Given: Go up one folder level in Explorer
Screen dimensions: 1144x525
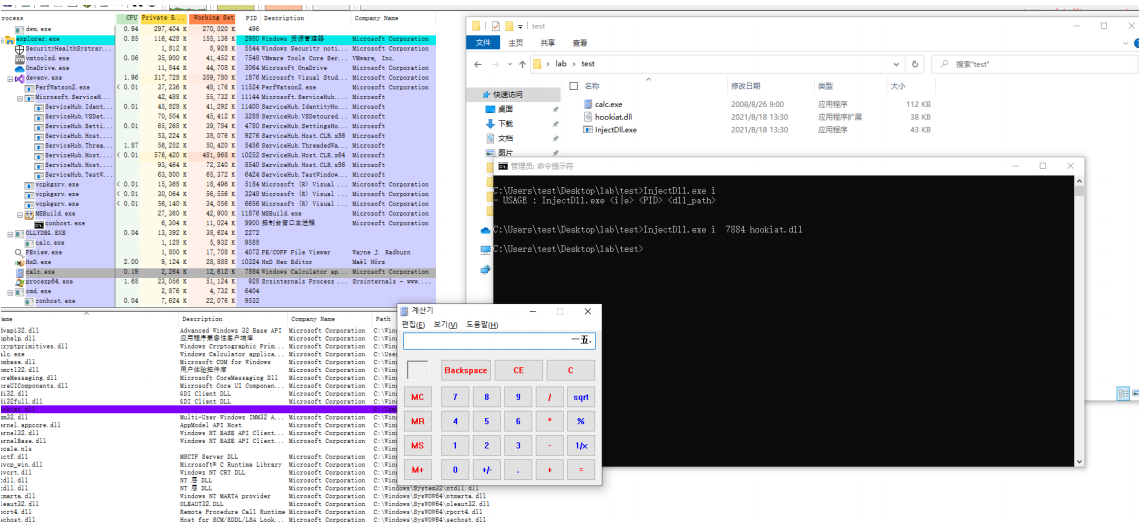Looking at the screenshot, I should click(x=522, y=64).
